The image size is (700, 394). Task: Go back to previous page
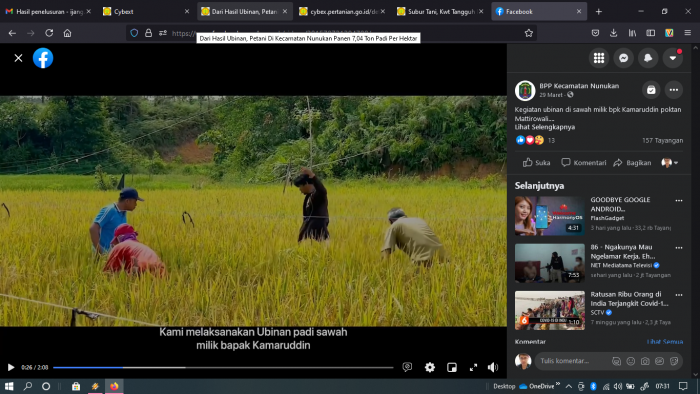(x=12, y=33)
